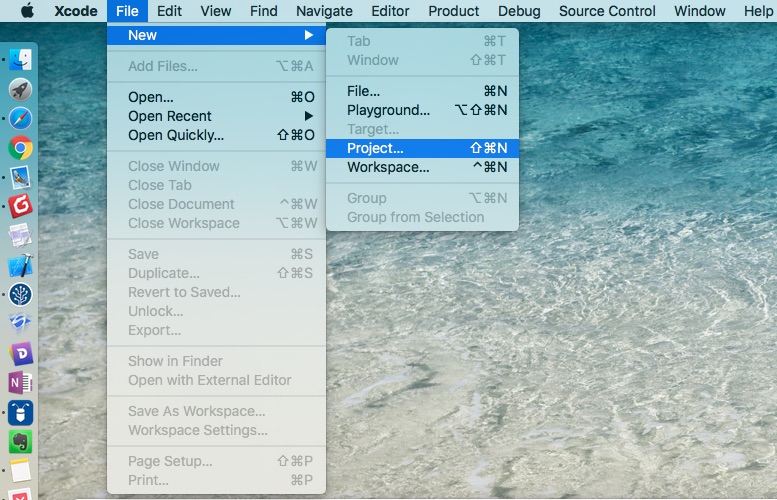777x500 pixels.
Task: Open the purple Dash icon in dock
Action: pos(20,353)
